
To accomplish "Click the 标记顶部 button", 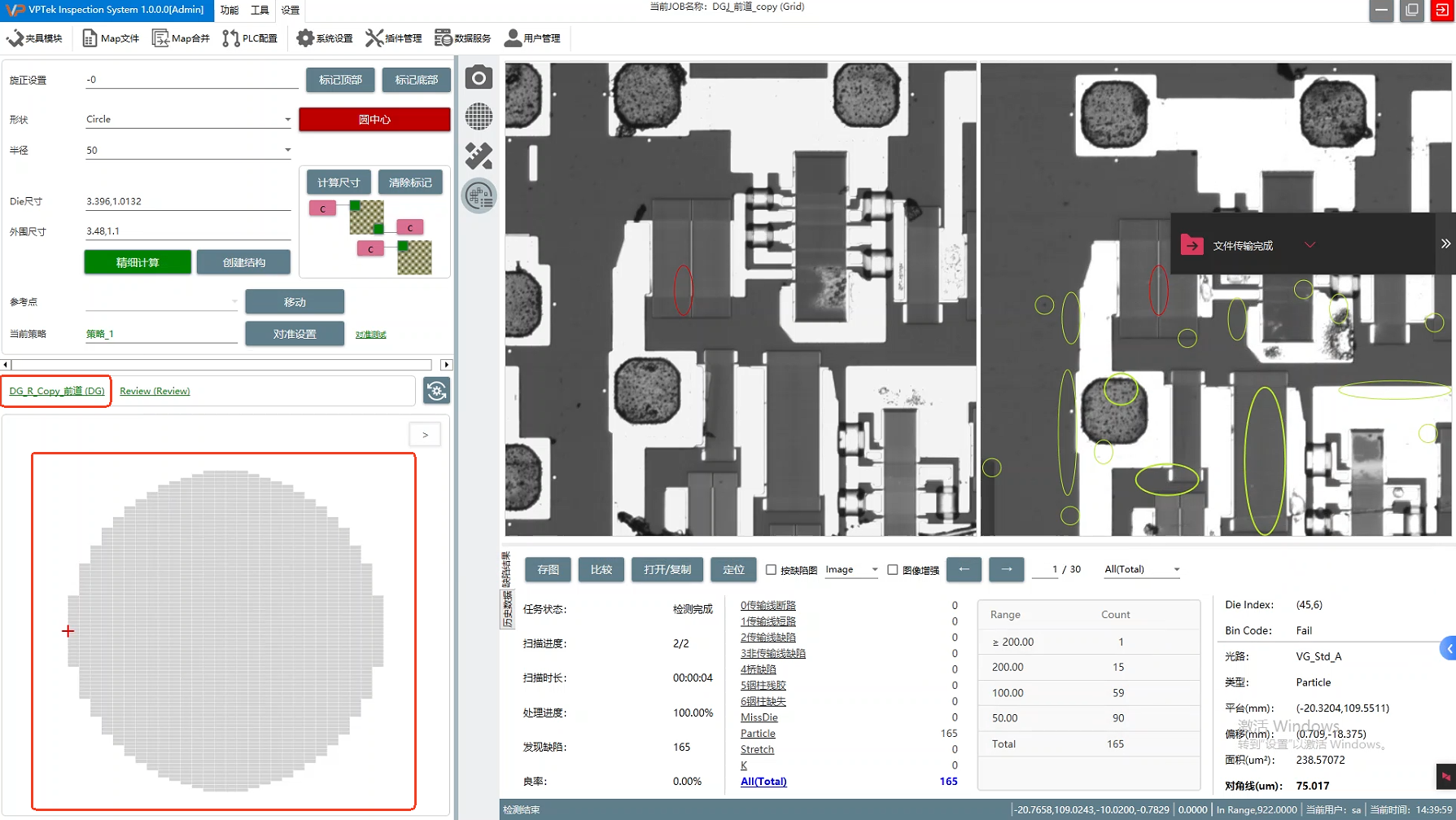I will (x=340, y=80).
